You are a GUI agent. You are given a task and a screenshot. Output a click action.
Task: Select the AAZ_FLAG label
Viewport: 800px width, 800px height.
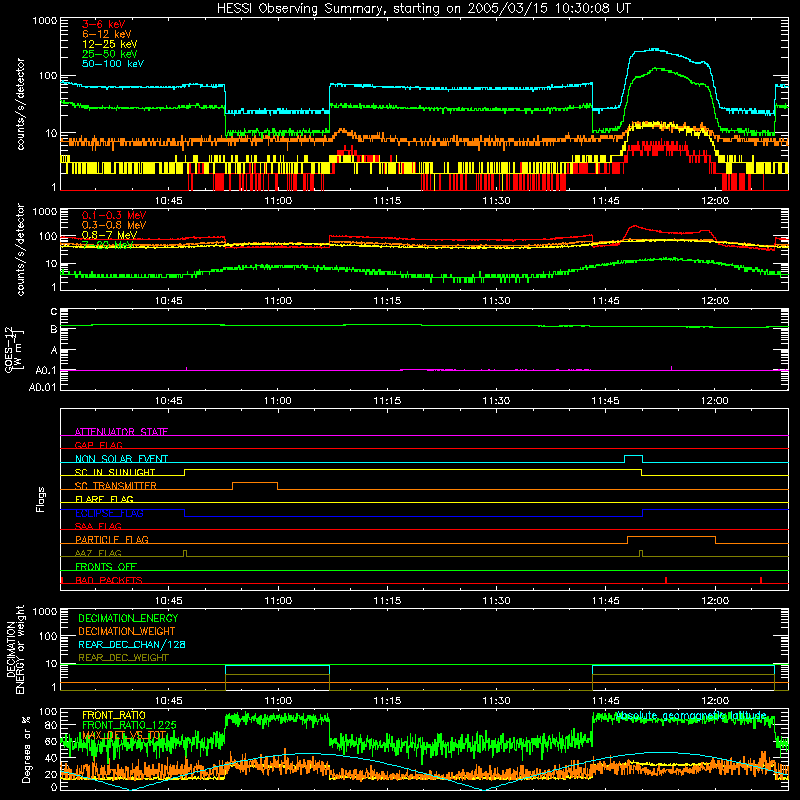(x=98, y=553)
